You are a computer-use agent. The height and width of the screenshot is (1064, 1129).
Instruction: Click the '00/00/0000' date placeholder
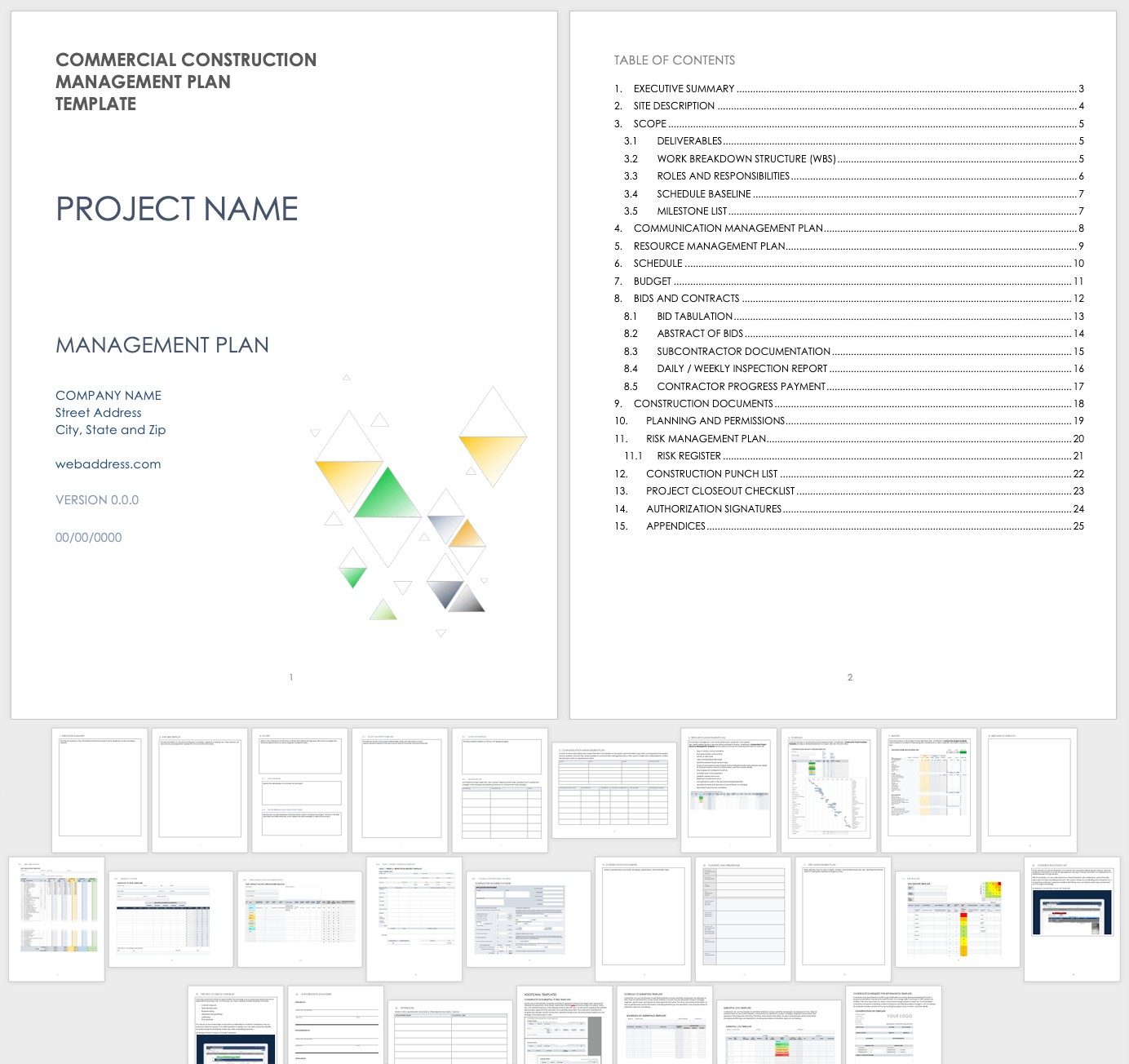[89, 538]
